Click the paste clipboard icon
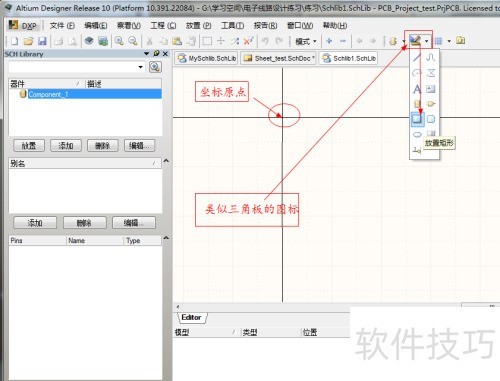This screenshot has height=381, width=500. tap(177, 41)
